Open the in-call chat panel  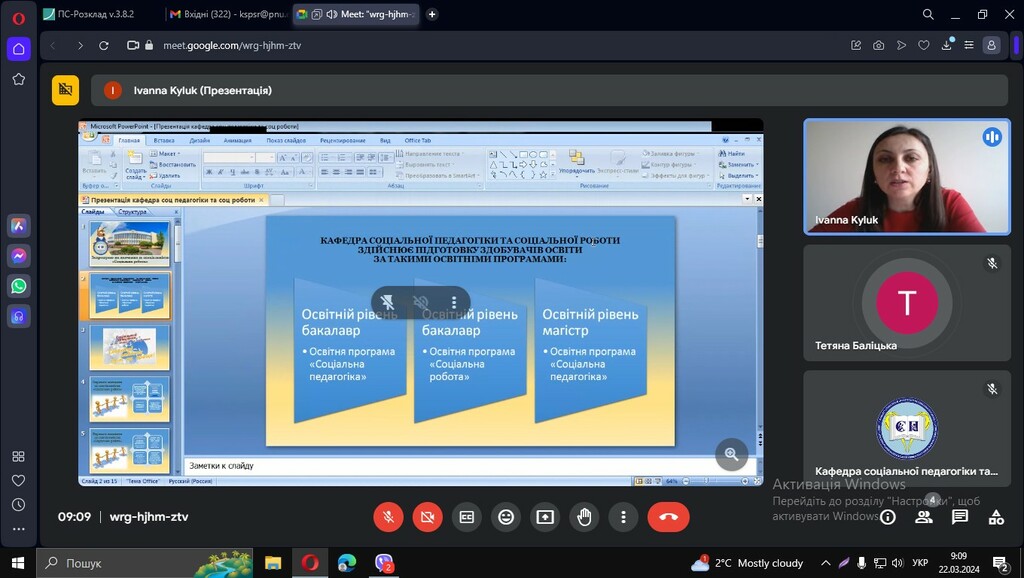(x=960, y=517)
